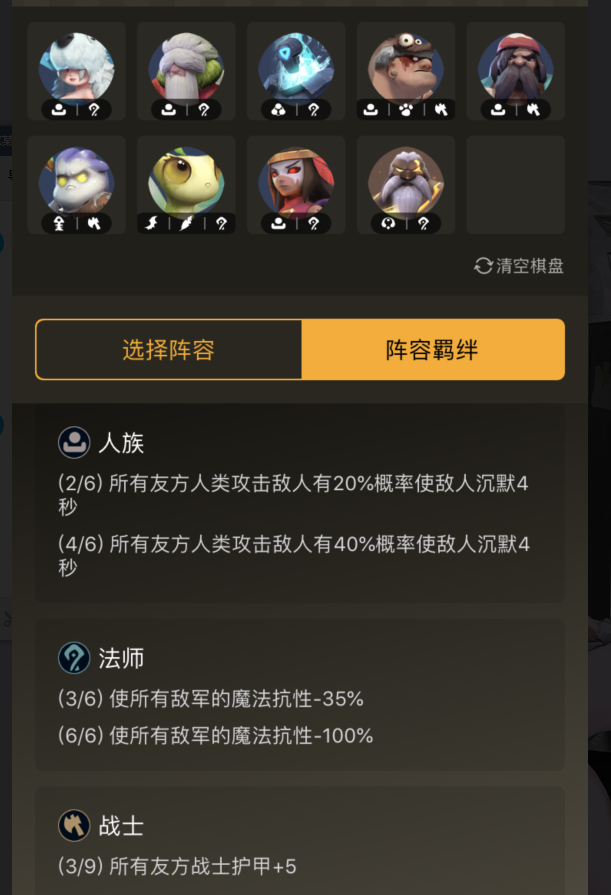Select the white-bearded turban mage portrait

[x=186, y=68]
